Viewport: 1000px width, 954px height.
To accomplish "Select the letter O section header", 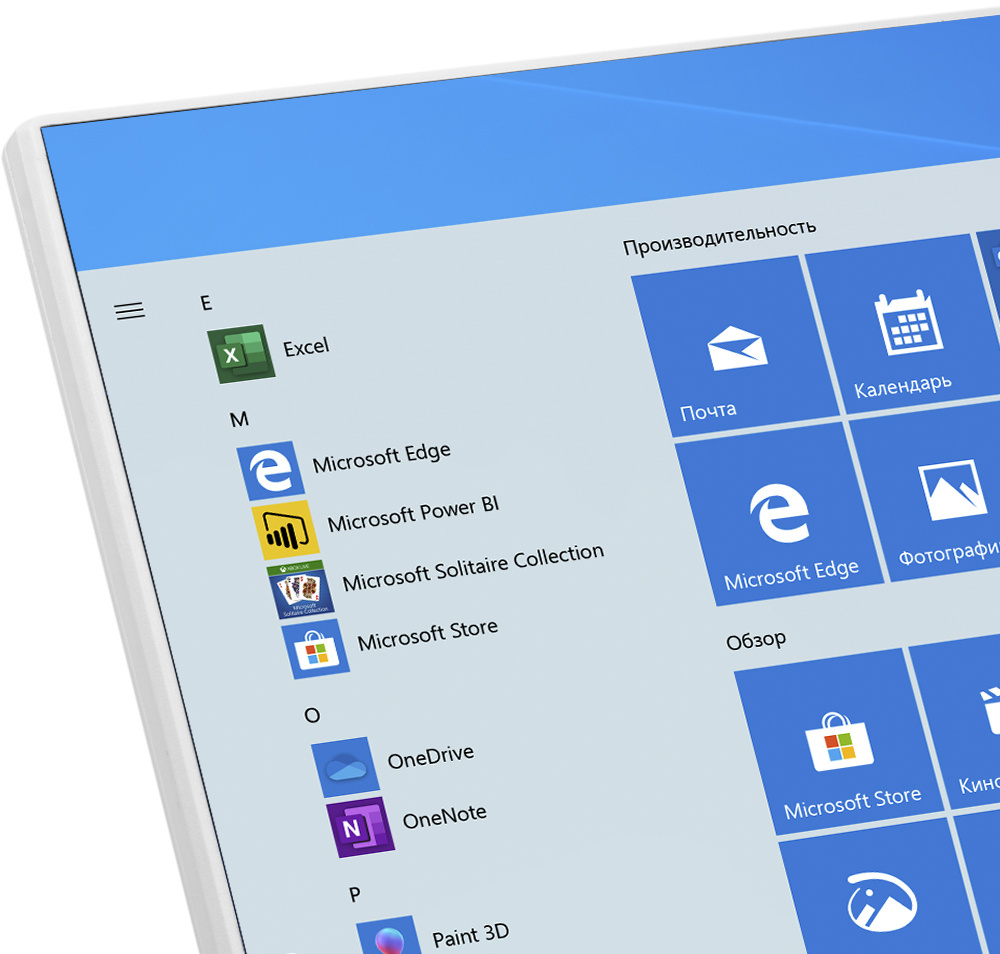I will pos(312,716).
